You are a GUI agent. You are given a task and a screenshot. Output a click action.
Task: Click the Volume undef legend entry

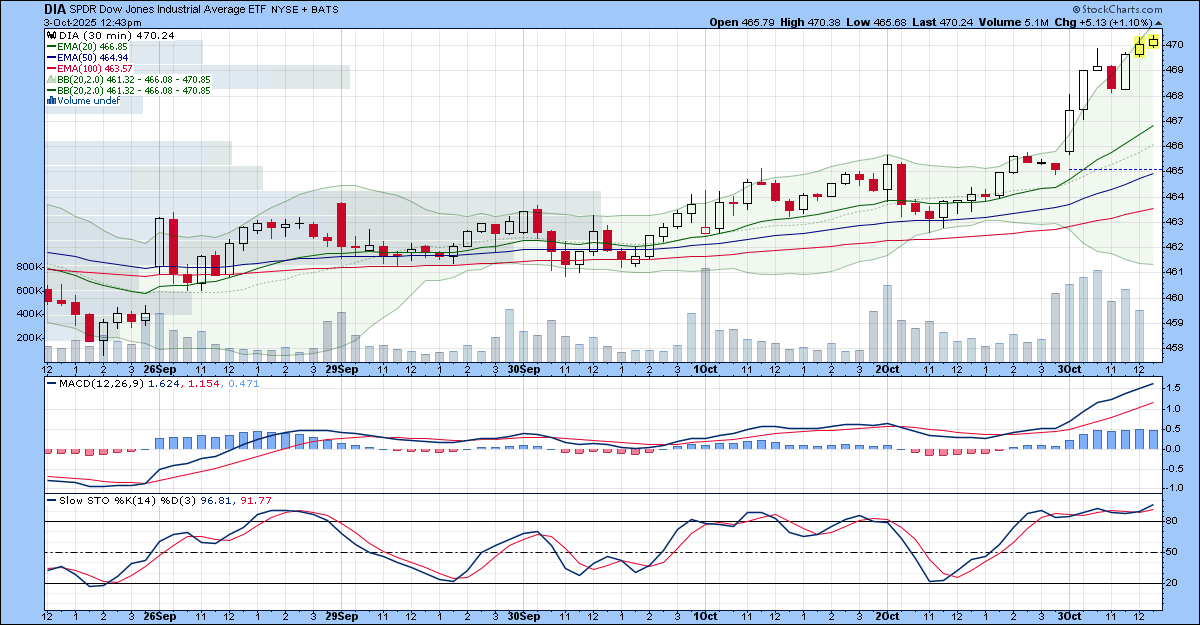pyautogui.click(x=89, y=101)
